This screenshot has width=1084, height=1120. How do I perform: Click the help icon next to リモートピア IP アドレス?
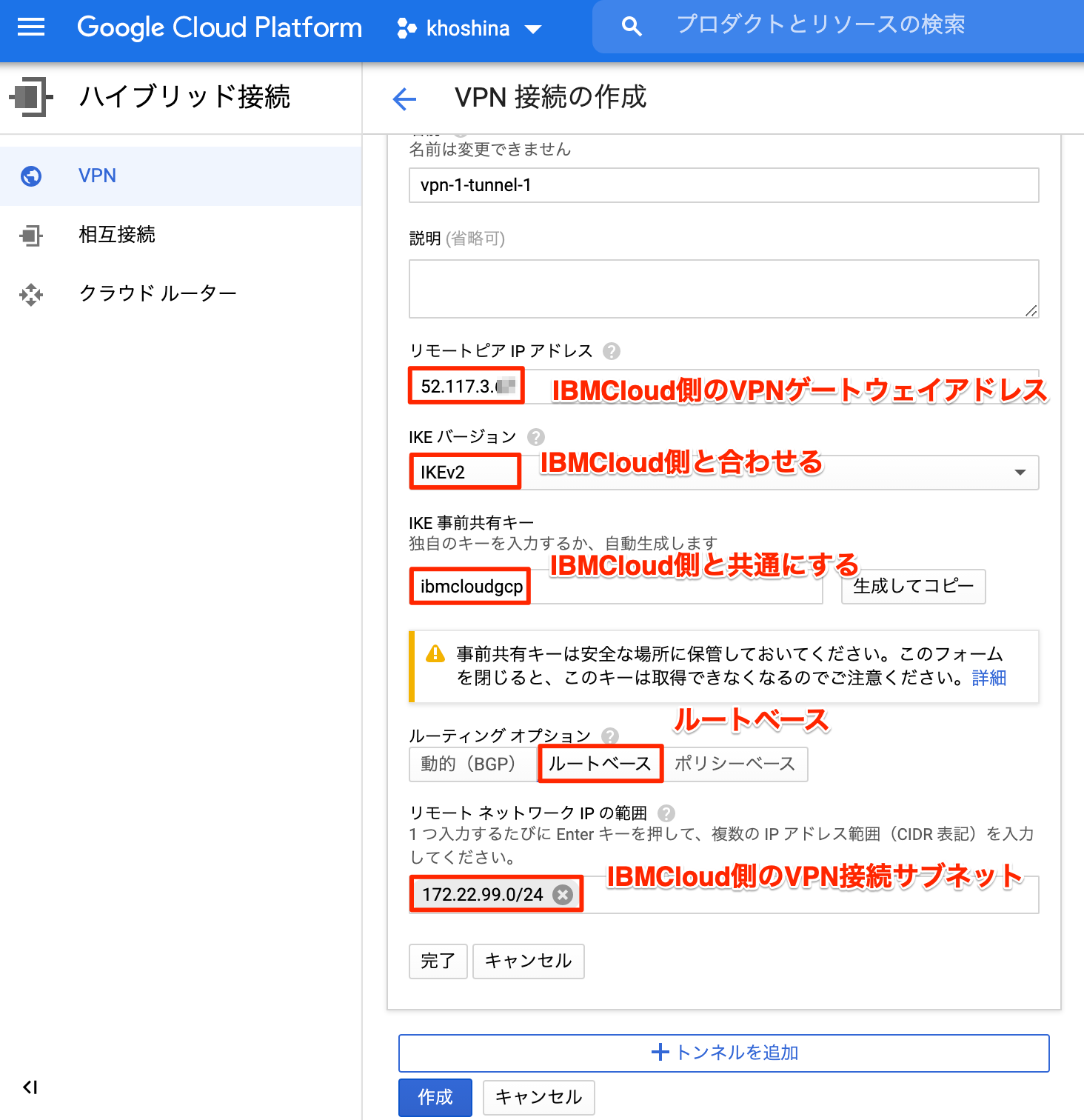[x=612, y=351]
